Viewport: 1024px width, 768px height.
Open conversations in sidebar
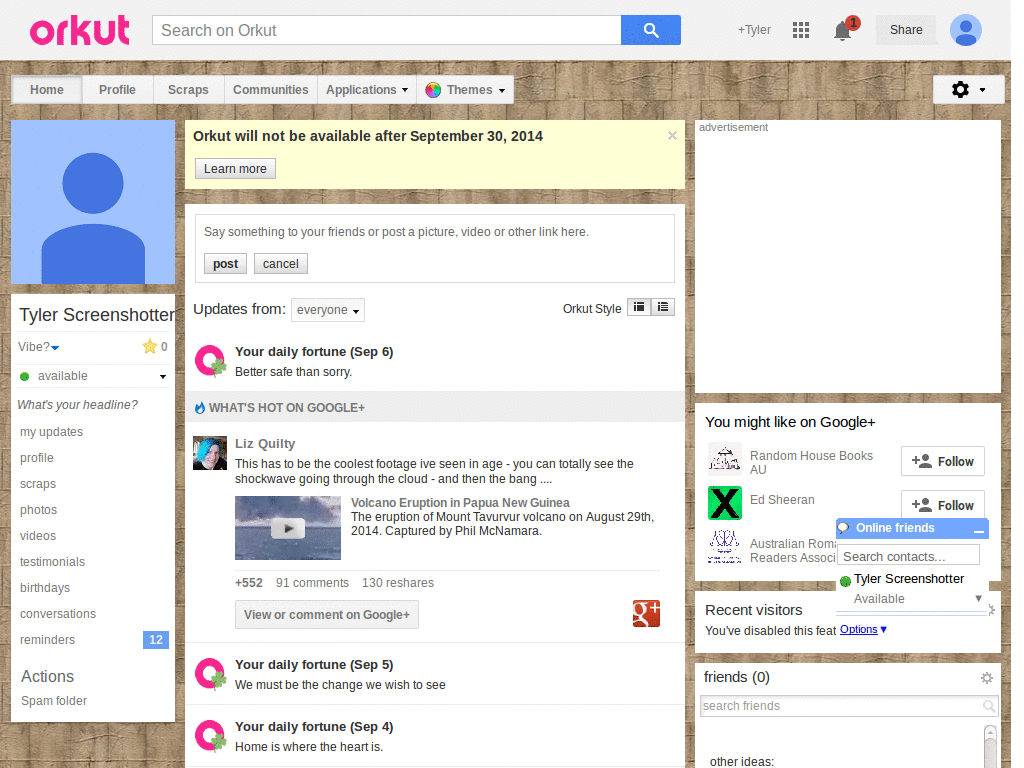[58, 614]
